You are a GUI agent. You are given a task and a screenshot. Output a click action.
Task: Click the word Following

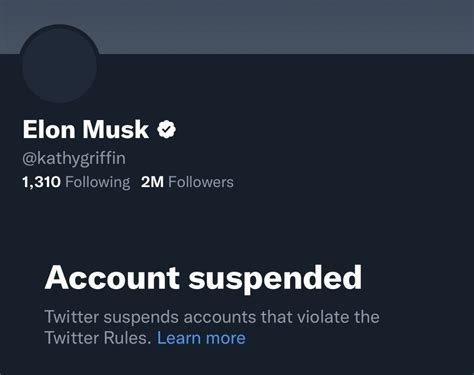pos(98,182)
